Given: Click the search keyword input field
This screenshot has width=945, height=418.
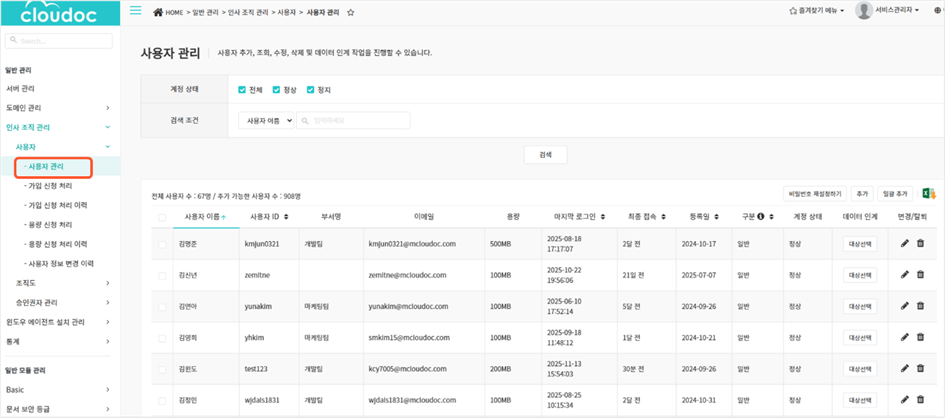Looking at the screenshot, I should click(355, 120).
